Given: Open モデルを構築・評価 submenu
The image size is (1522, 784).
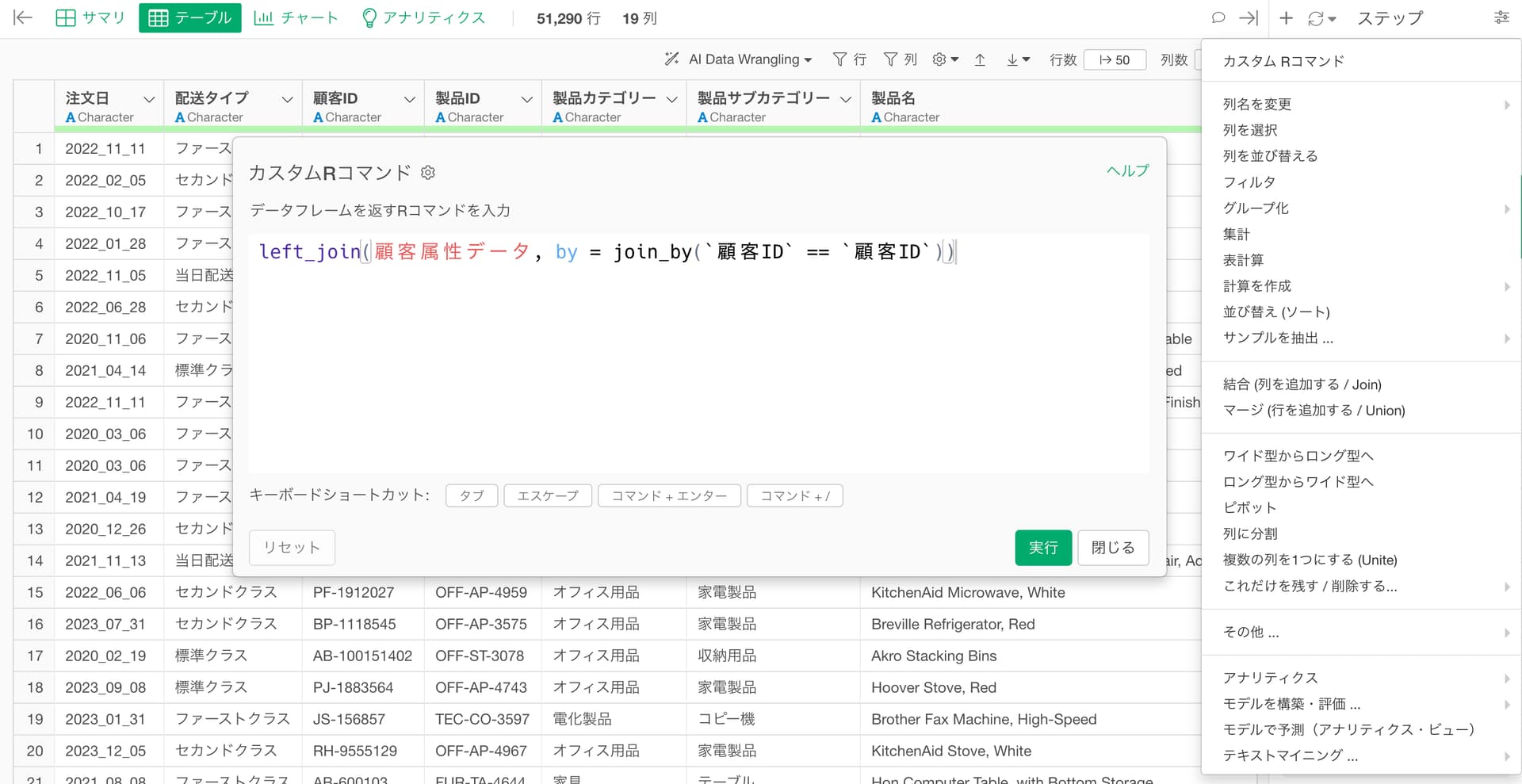Looking at the screenshot, I should [1361, 704].
